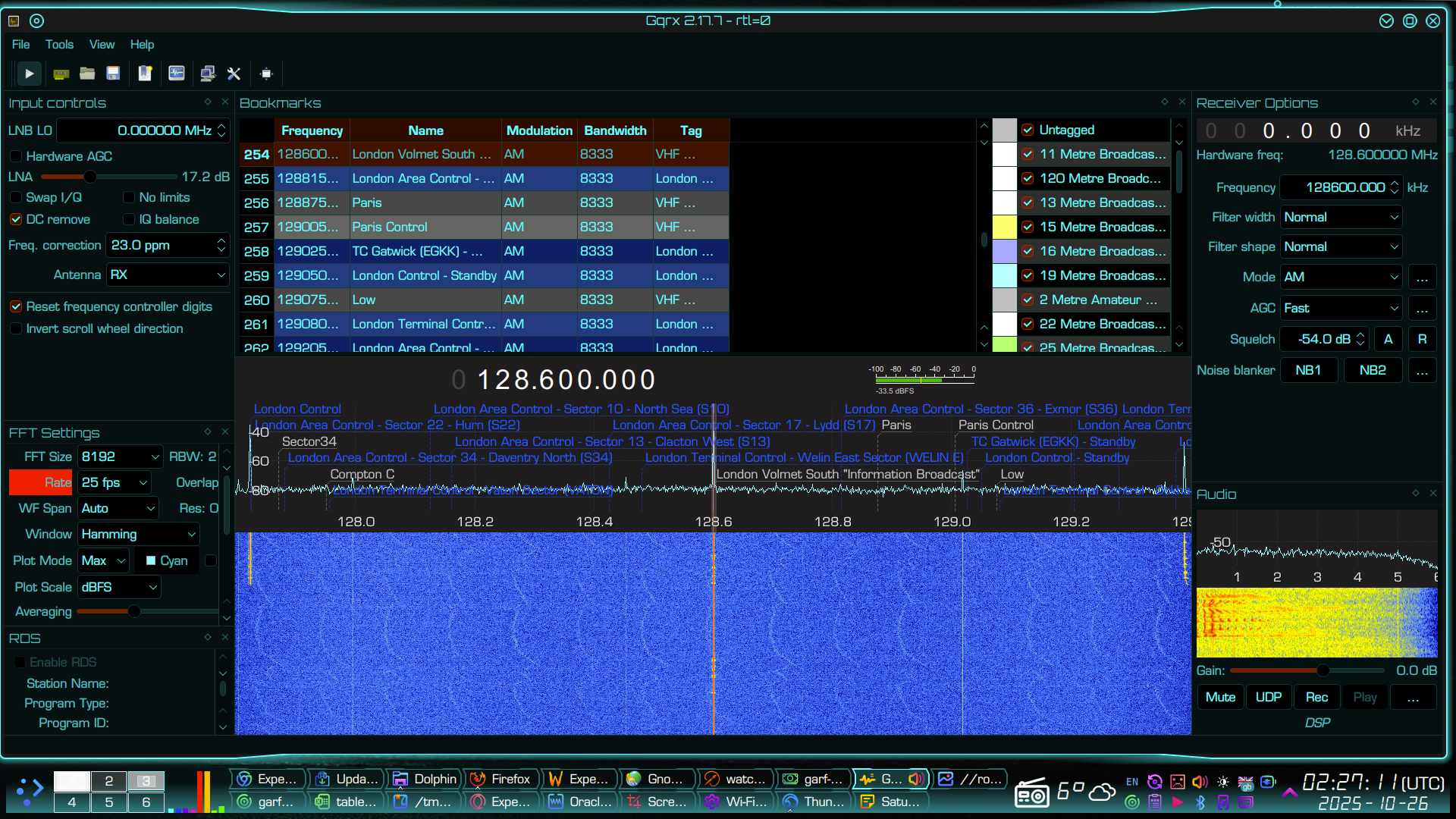Open the Mode dropdown showing AM
Viewport: 1456px width, 819px height.
point(1340,278)
